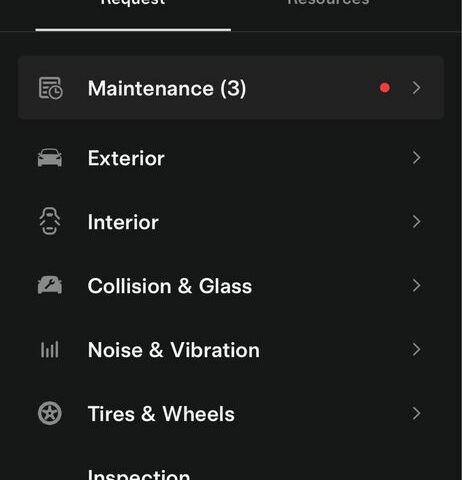Select the Maintenance (3) label
The image size is (462, 480).
click(167, 88)
